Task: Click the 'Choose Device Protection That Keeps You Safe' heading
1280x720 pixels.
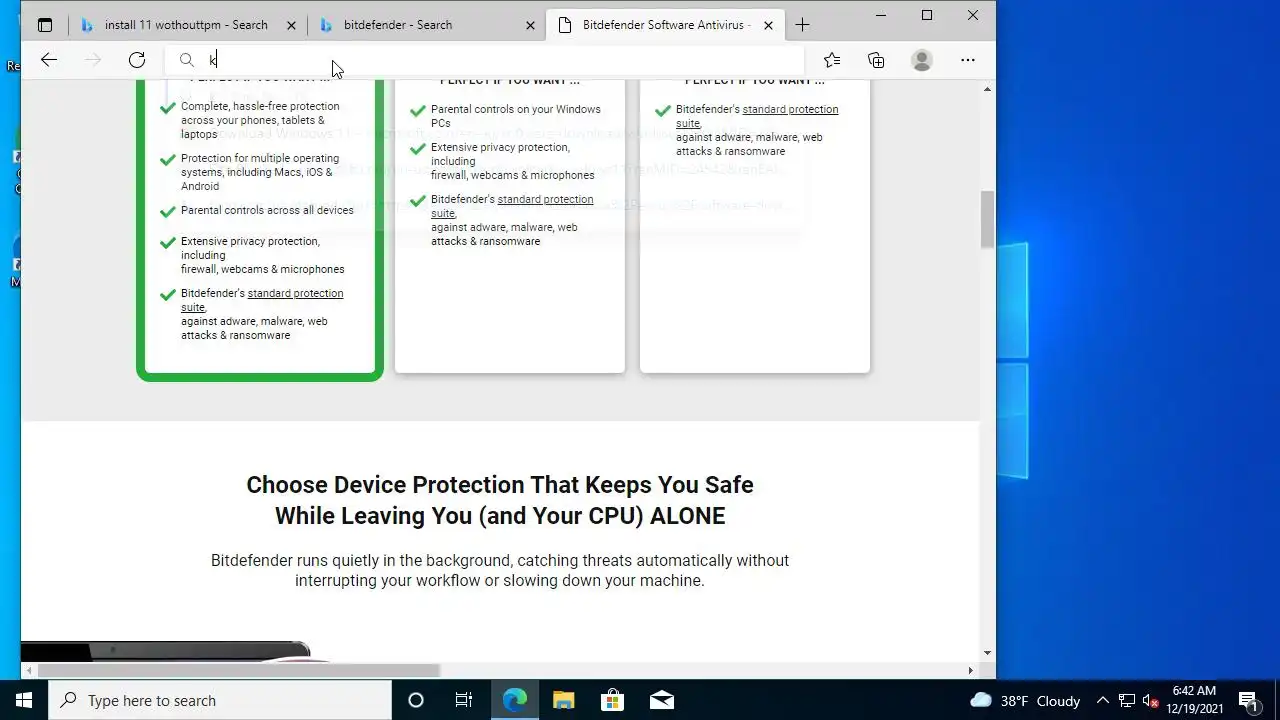Action: pos(500,500)
